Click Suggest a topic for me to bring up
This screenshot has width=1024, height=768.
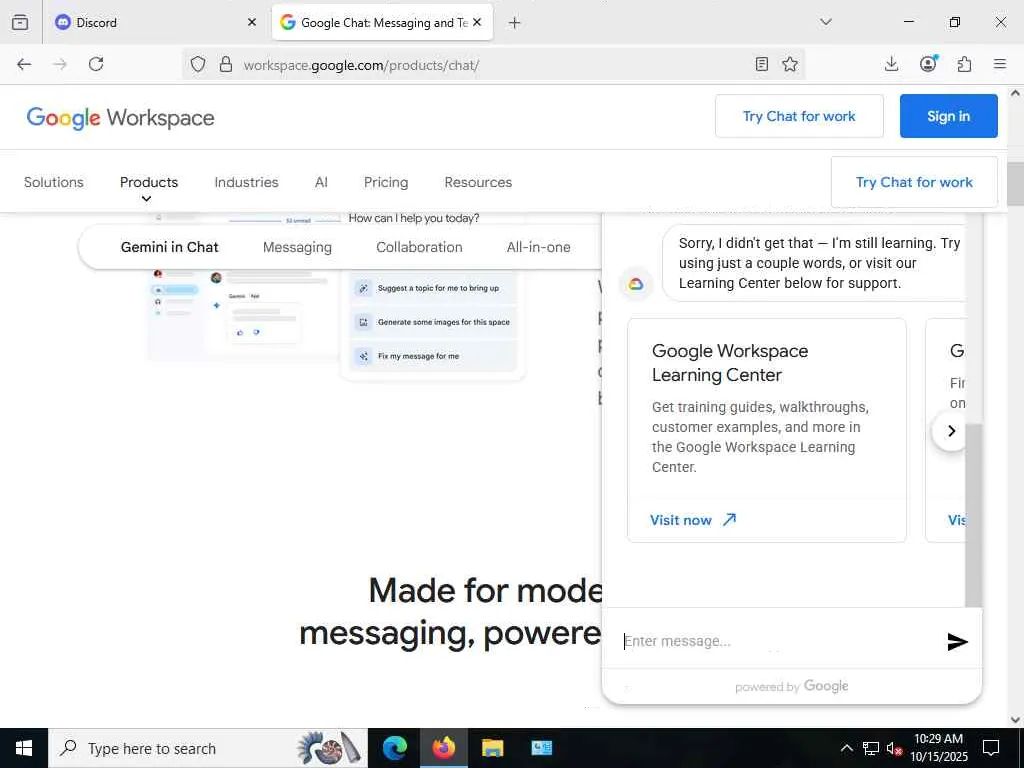click(434, 288)
